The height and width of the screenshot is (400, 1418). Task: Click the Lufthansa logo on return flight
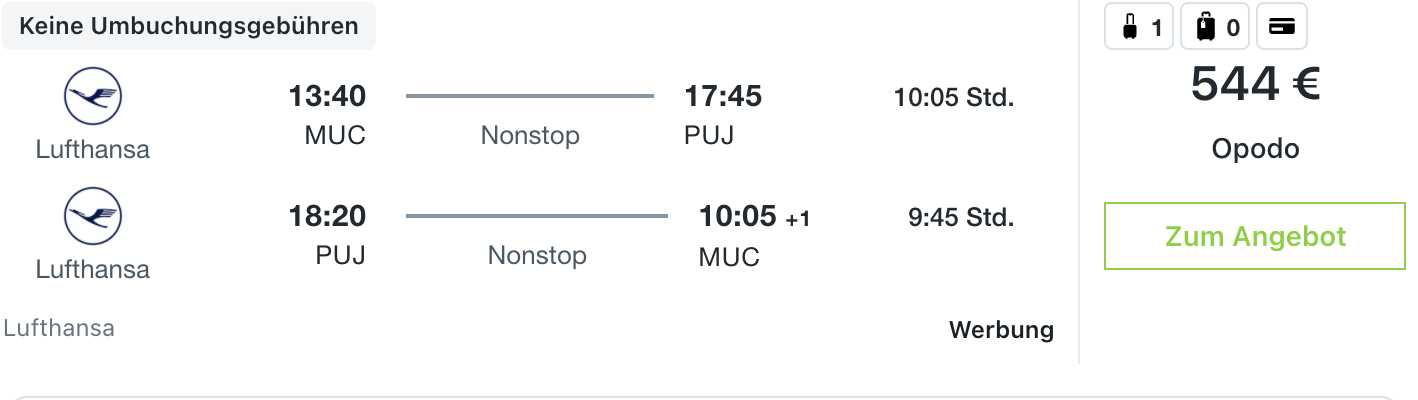click(92, 218)
